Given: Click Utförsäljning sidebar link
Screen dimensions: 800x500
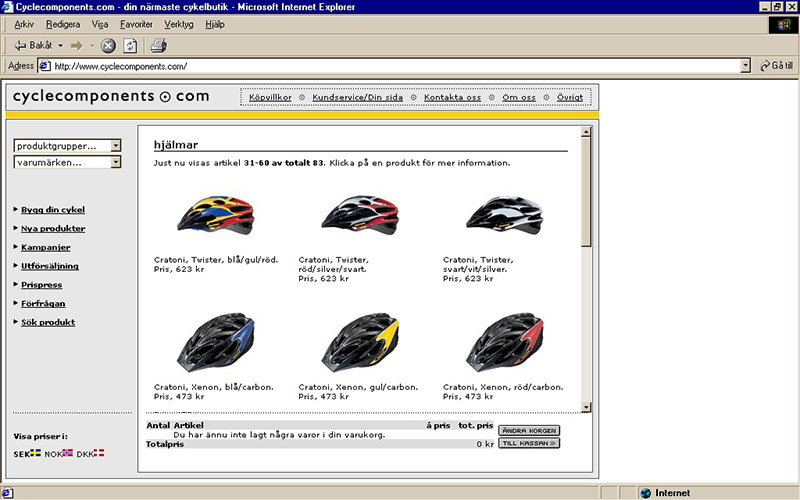Looking at the screenshot, I should click(50, 266).
